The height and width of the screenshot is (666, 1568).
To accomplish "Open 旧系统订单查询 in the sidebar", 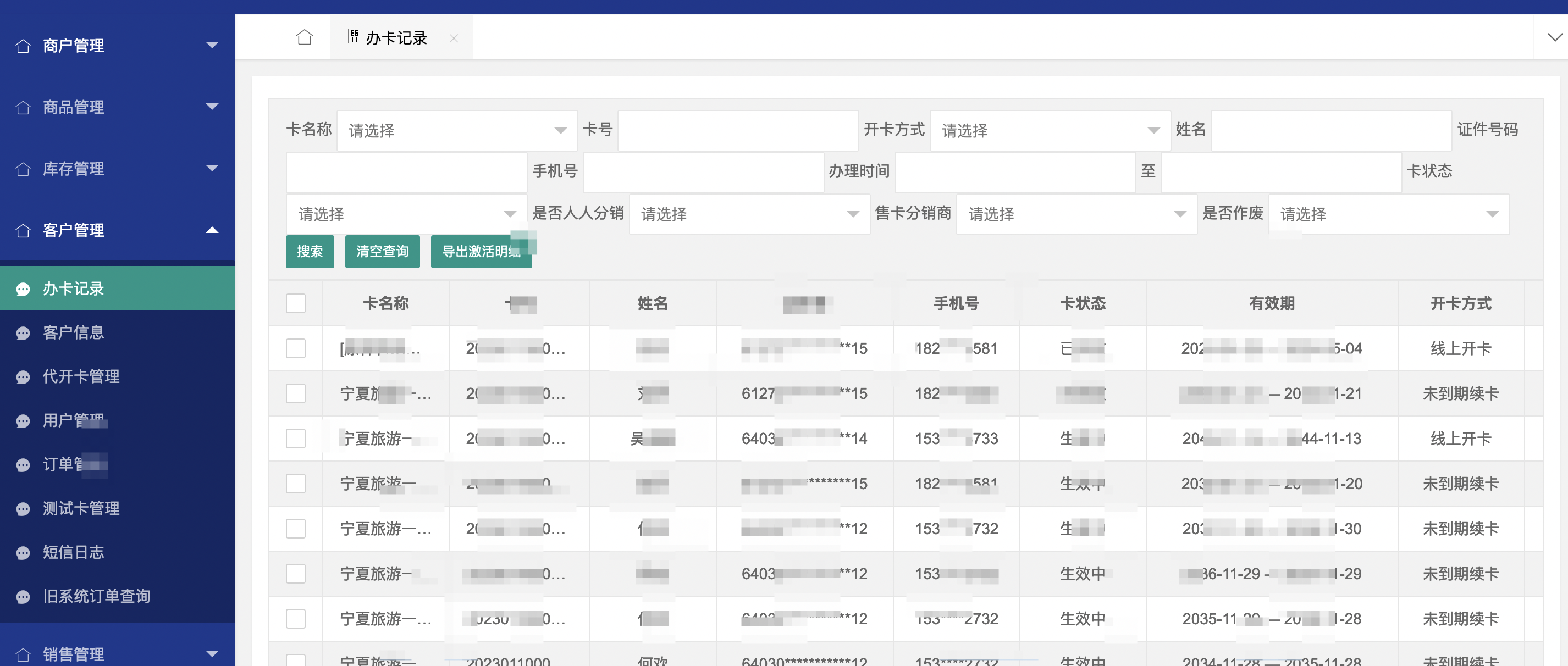I will [118, 597].
